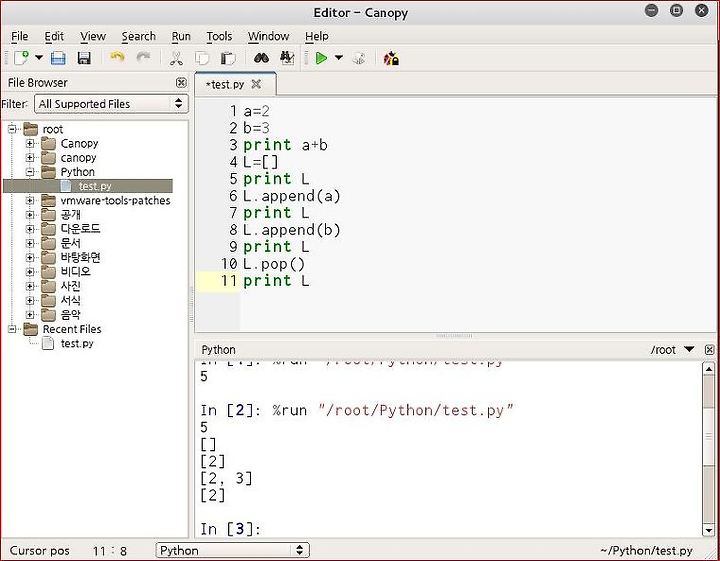The image size is (720, 561).
Task: Click the Cut scissors icon
Action: coord(176,58)
